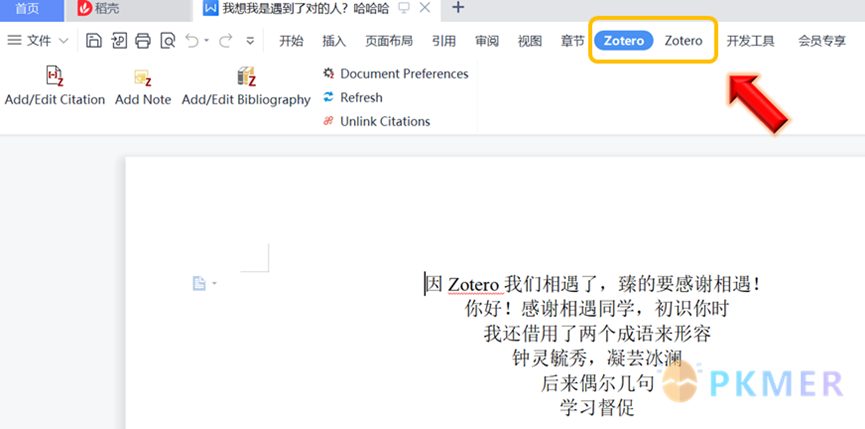Screen dimensions: 865x429
Task: Switch to the 开始 ribbon tab
Action: [291, 41]
